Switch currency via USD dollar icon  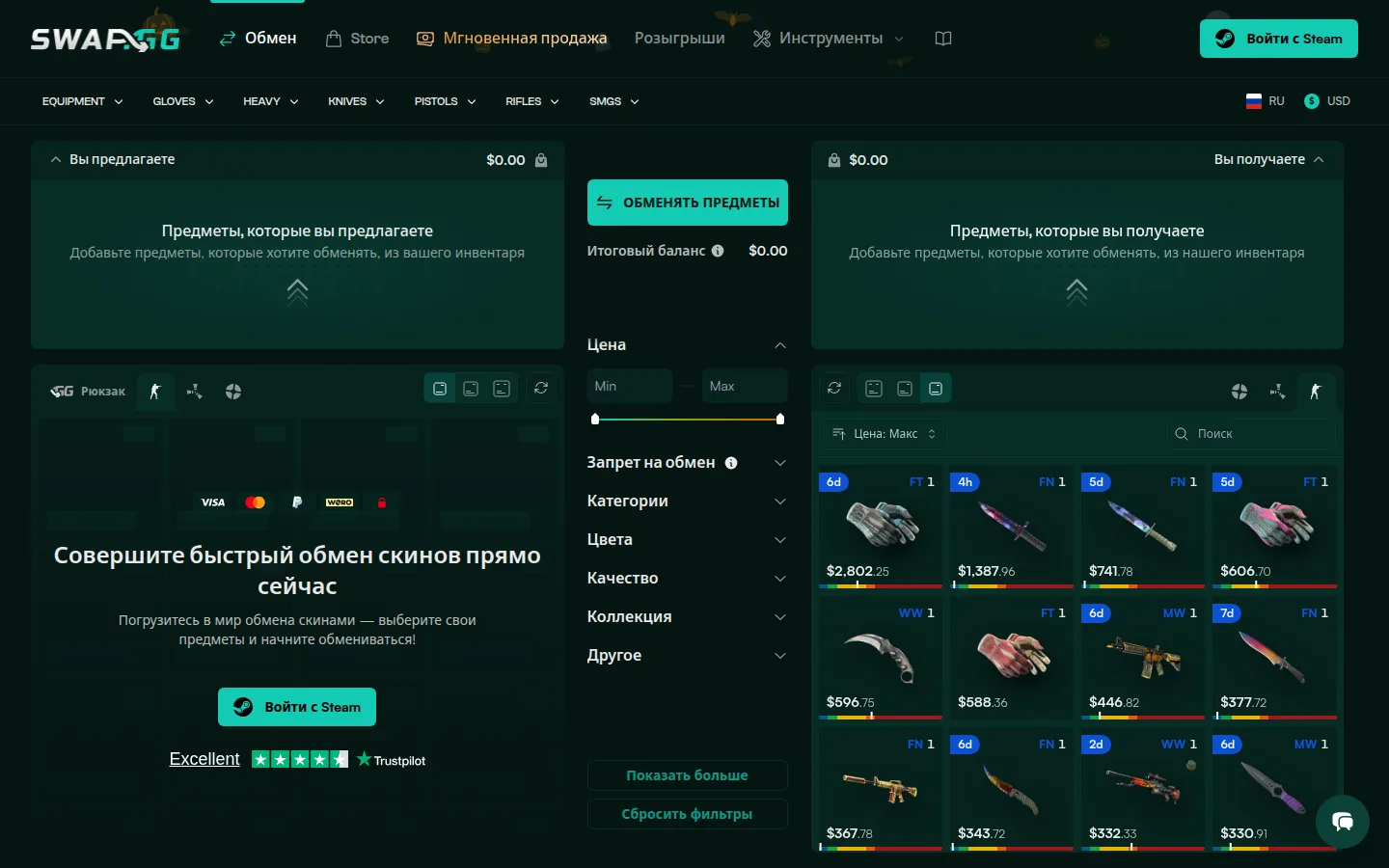click(1312, 101)
